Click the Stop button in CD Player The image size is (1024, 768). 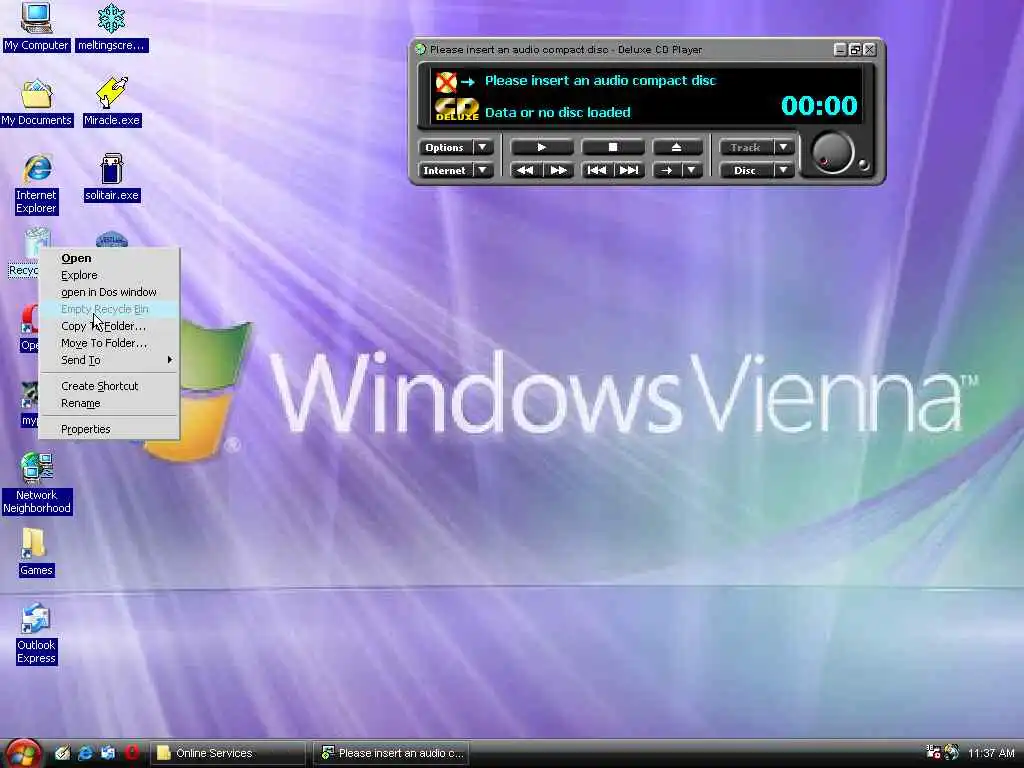613,147
